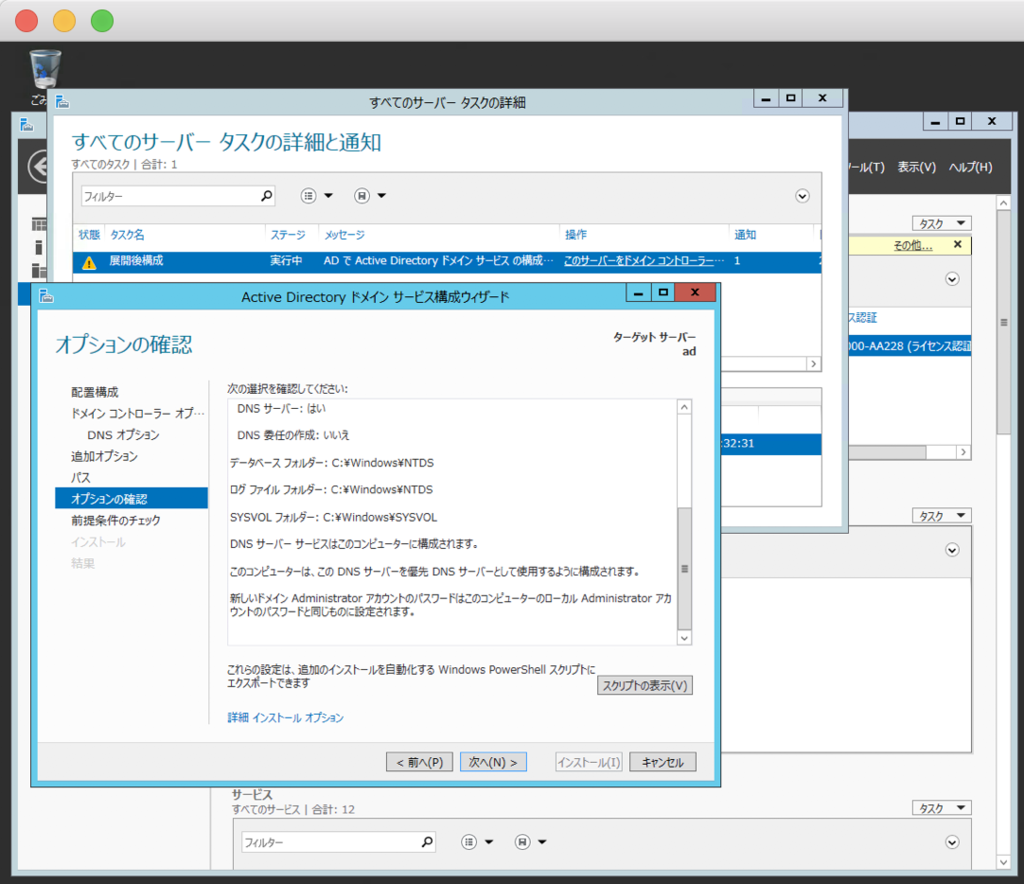
Task: Select オプションの確認 wizard step
Action: pos(131,498)
